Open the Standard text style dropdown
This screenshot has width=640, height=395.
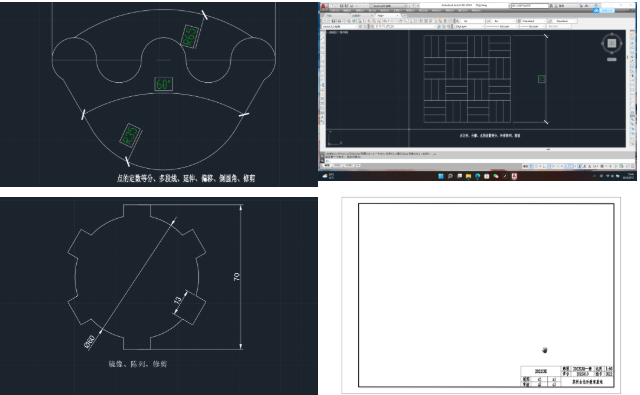532,21
